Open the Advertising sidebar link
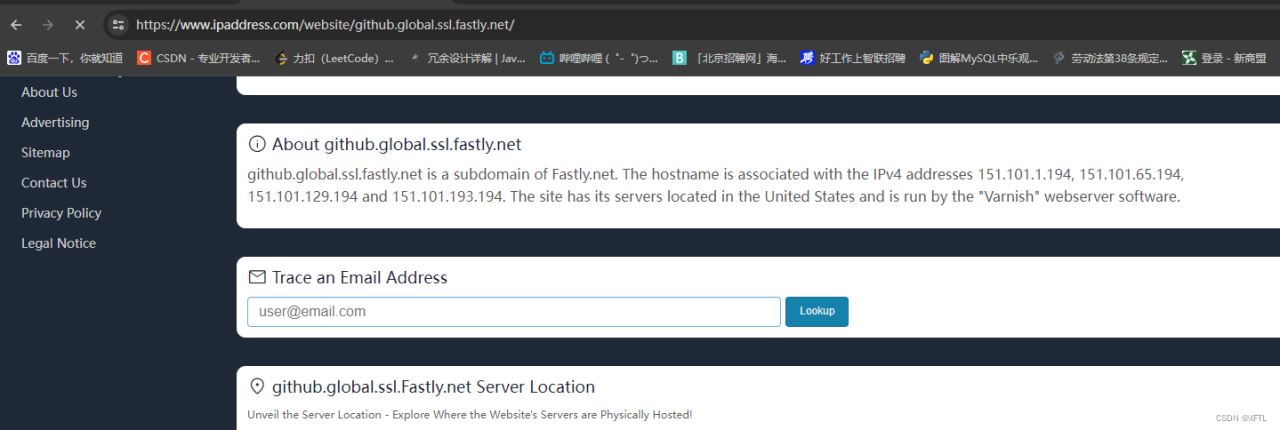This screenshot has width=1280, height=430. click(55, 122)
